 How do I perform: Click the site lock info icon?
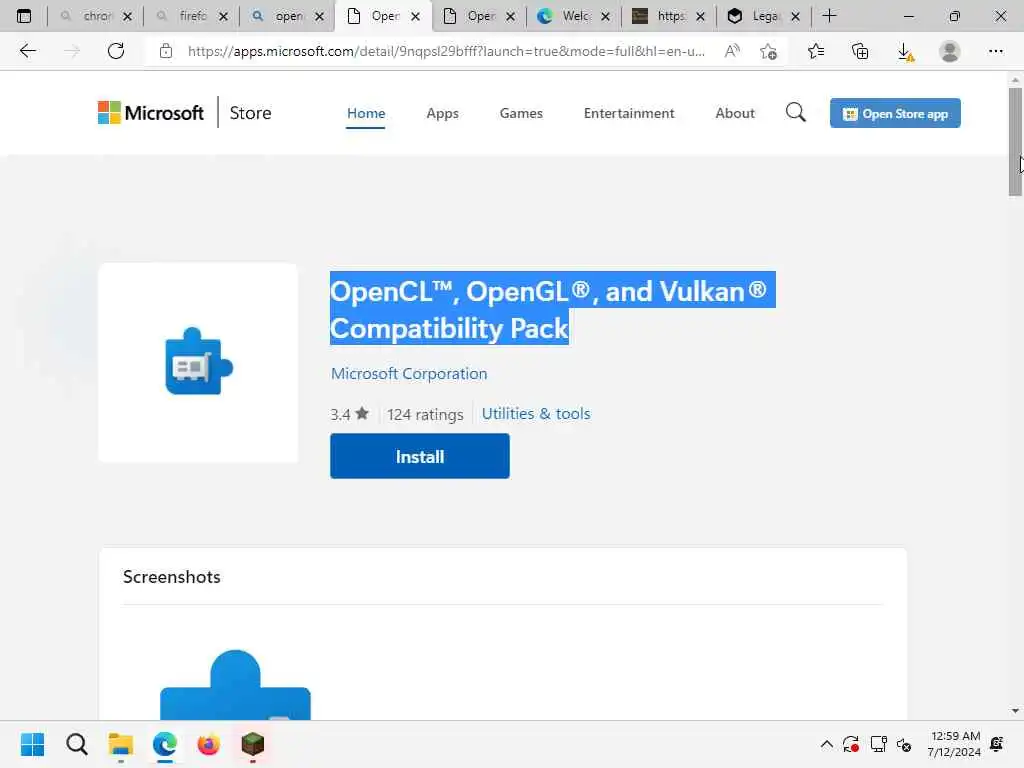pyautogui.click(x=166, y=51)
